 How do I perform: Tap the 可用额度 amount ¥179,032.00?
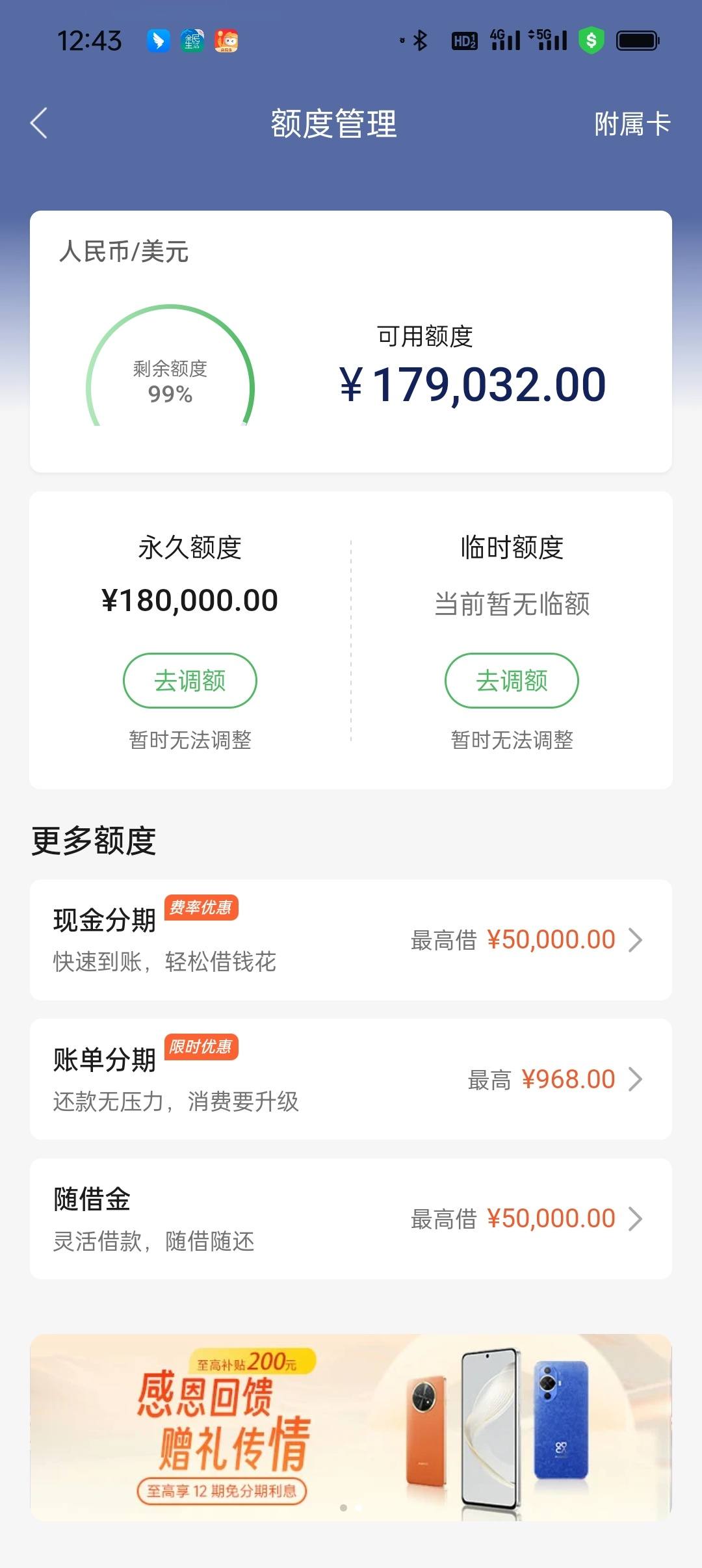click(473, 384)
